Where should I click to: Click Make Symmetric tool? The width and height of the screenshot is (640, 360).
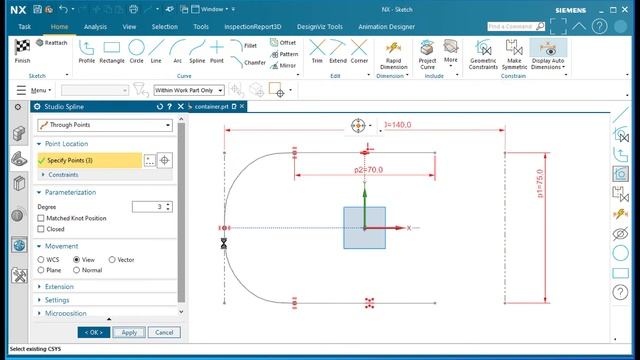pos(514,55)
